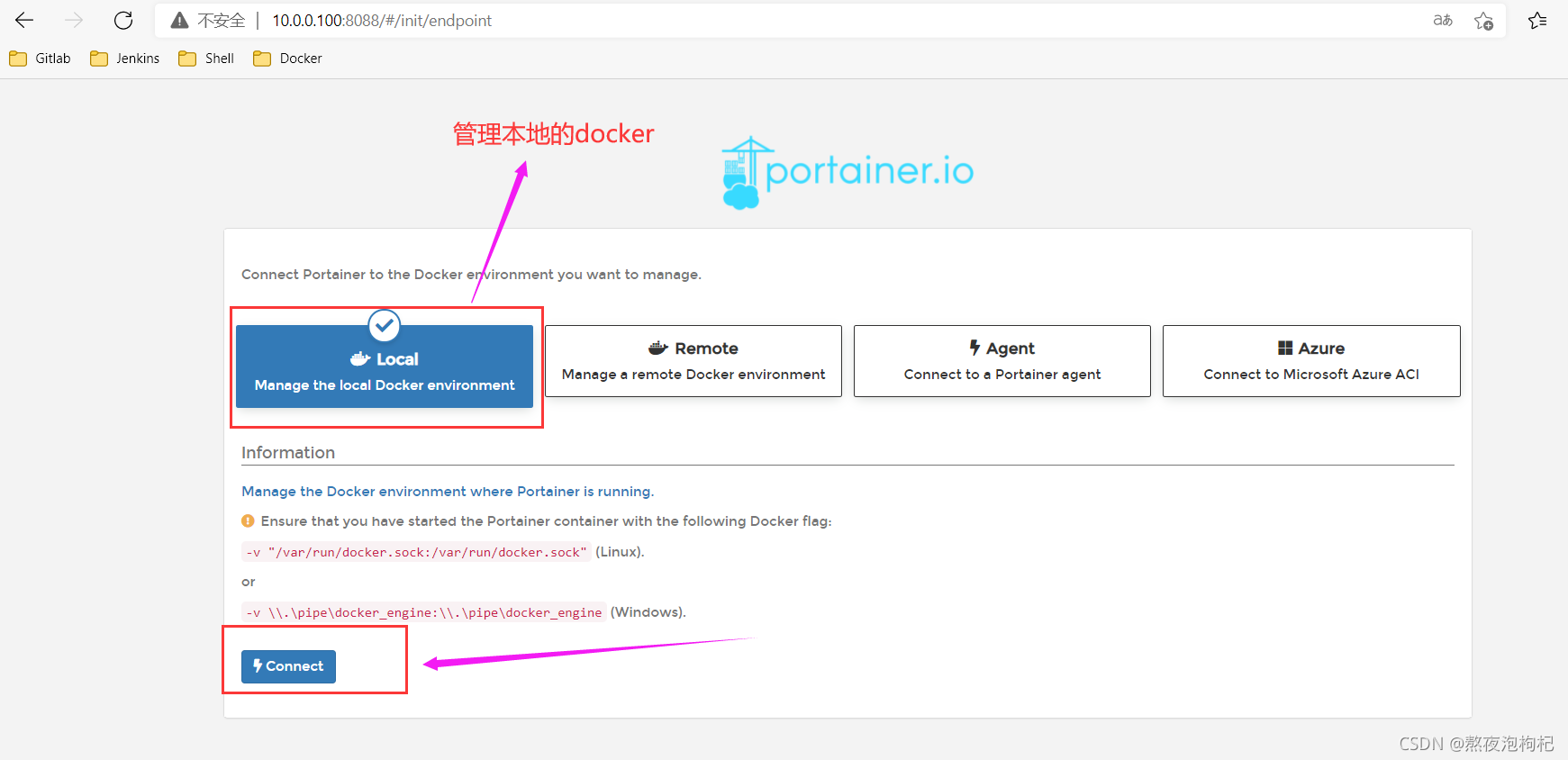Go back using browser back arrow

click(24, 20)
